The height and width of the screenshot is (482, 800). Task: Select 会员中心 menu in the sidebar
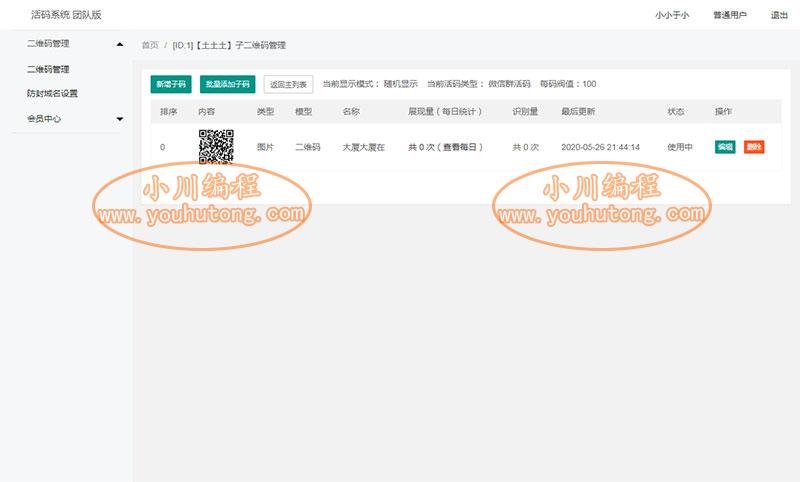click(44, 119)
